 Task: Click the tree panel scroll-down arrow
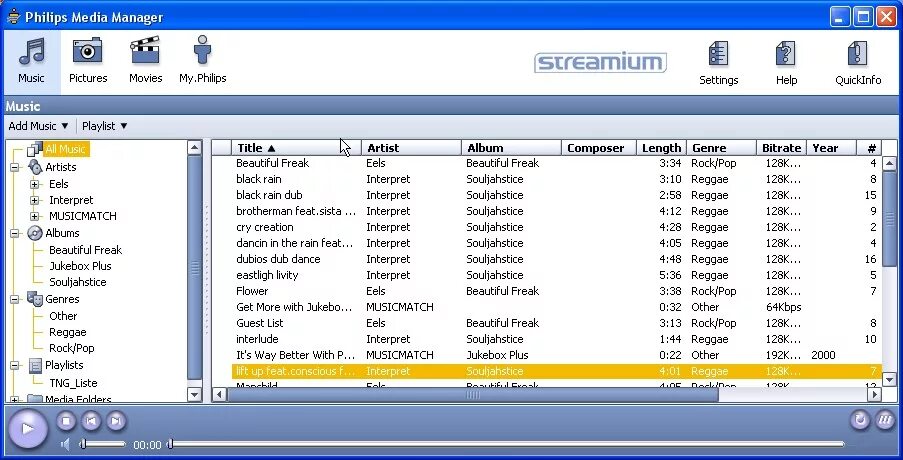pos(195,394)
